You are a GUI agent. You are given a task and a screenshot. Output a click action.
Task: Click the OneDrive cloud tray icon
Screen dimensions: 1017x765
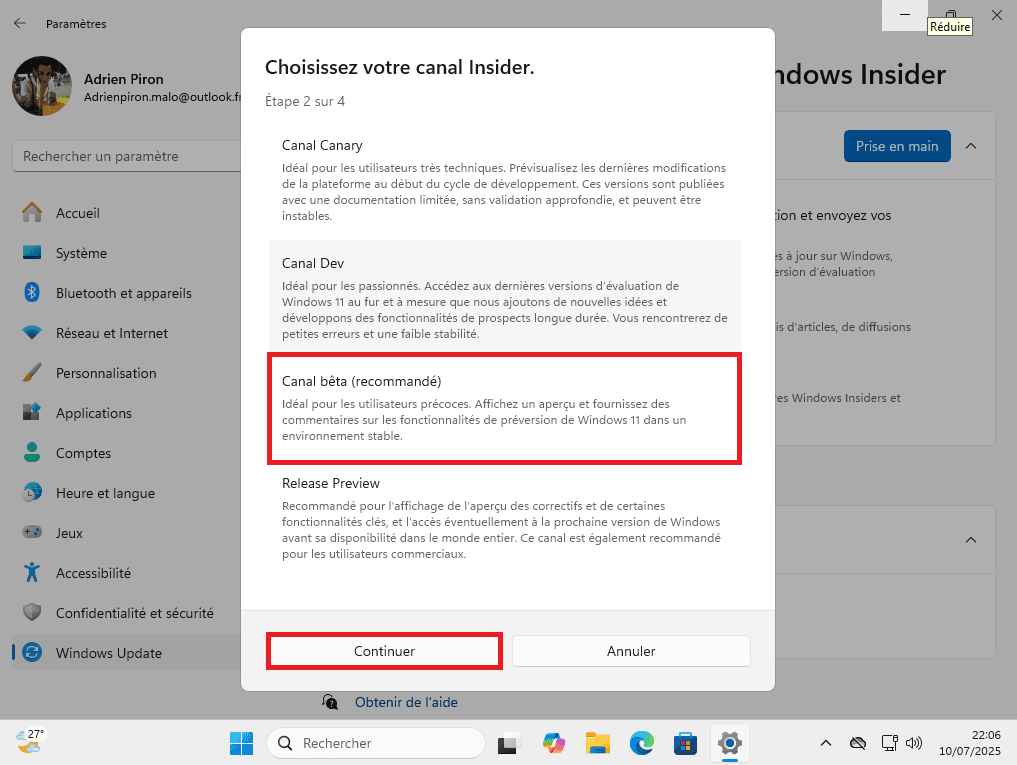858,743
